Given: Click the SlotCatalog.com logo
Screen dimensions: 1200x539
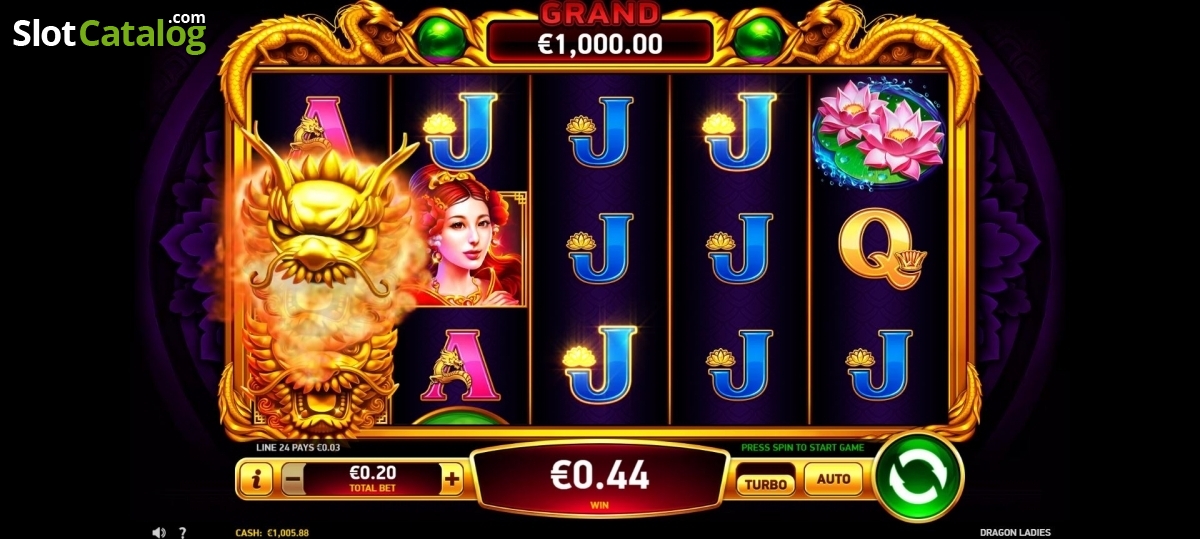Looking at the screenshot, I should click(x=109, y=33).
